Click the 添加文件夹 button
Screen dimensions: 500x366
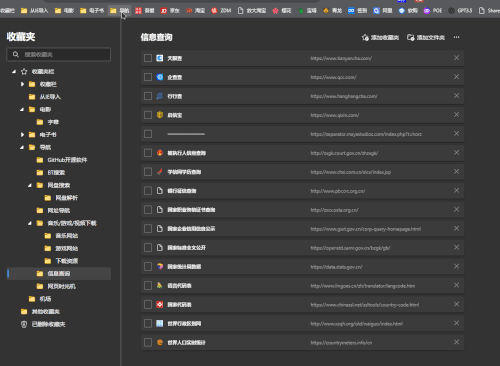426,37
